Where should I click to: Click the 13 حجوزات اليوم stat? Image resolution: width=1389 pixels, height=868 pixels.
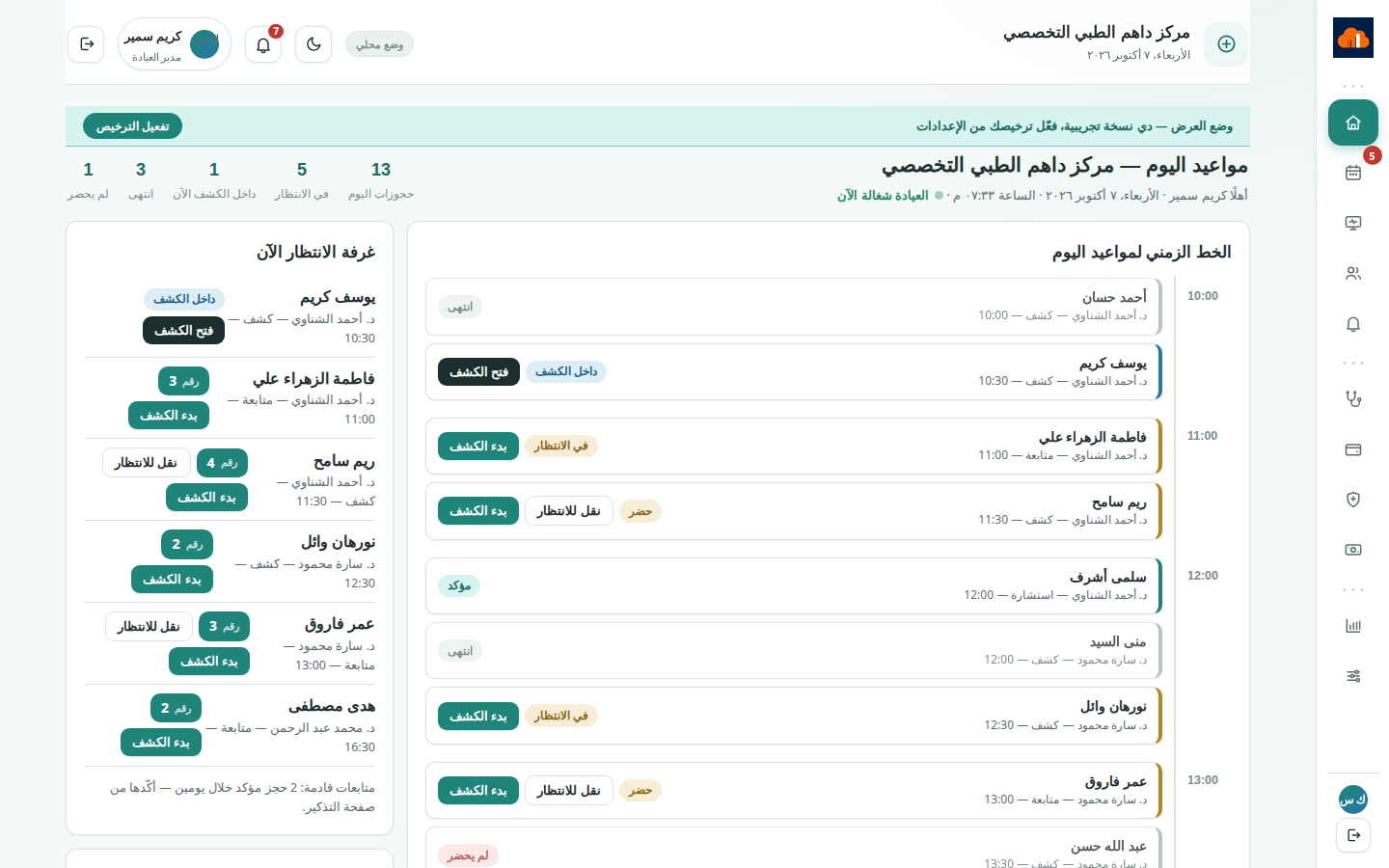381,180
